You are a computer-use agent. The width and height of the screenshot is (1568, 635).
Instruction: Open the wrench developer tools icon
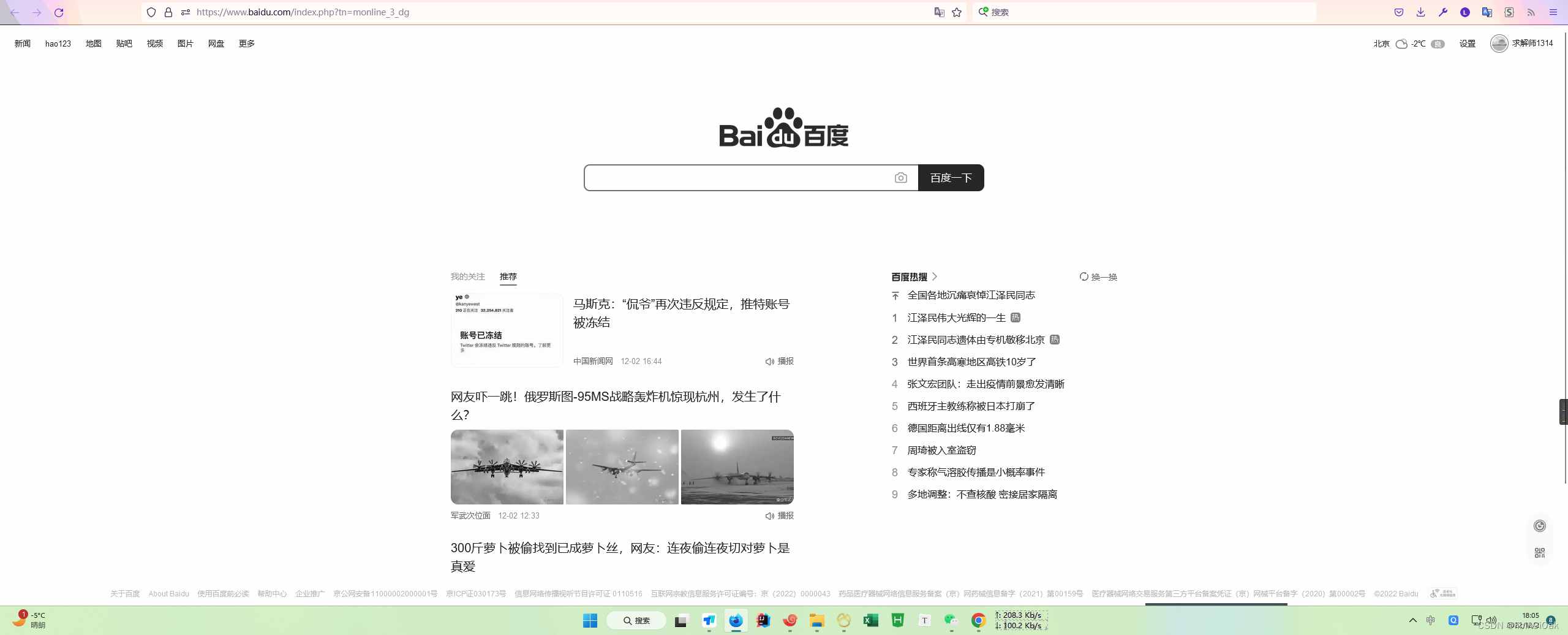1443,12
